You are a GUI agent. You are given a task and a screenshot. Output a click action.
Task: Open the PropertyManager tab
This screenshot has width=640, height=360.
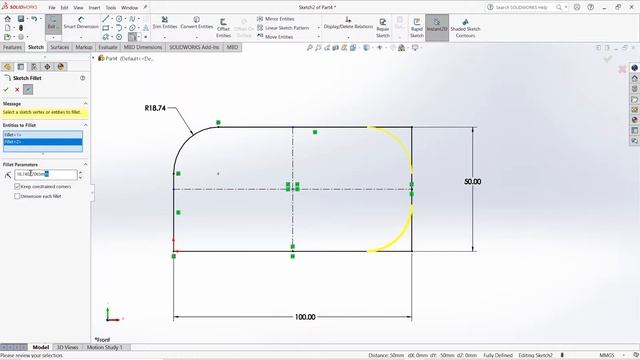(21, 67)
